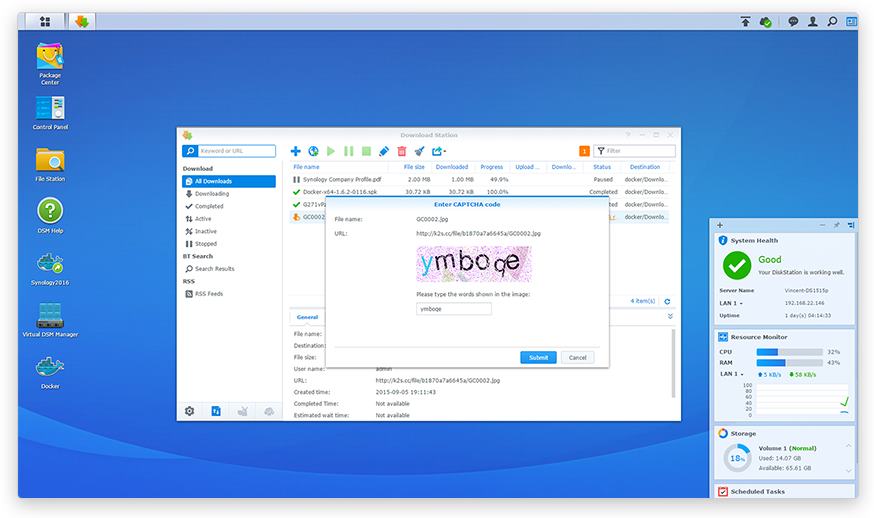The width and height of the screenshot is (874, 518).
Task: Click the CAPTCHA code text field
Action: tap(454, 309)
